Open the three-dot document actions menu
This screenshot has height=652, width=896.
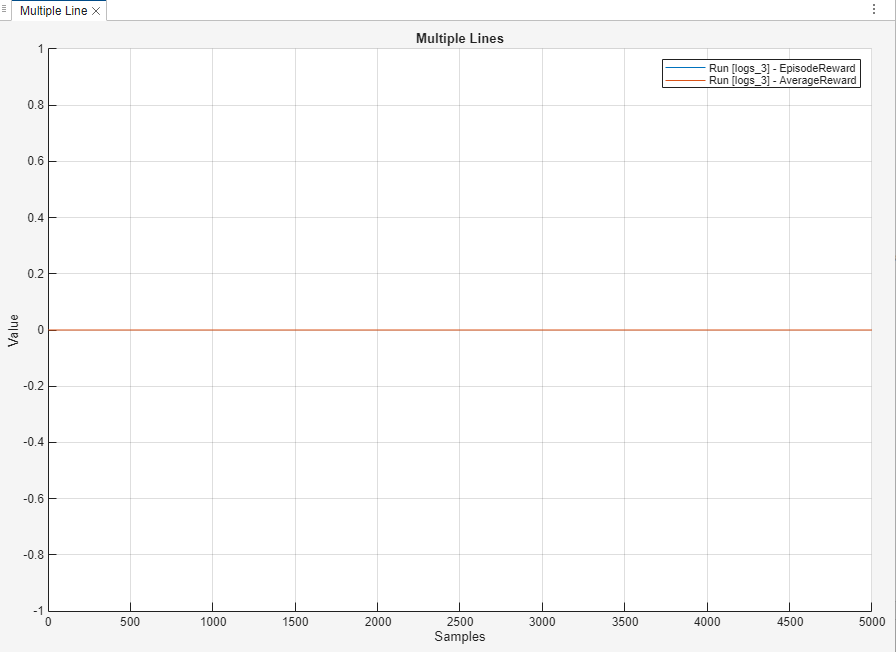coord(874,8)
